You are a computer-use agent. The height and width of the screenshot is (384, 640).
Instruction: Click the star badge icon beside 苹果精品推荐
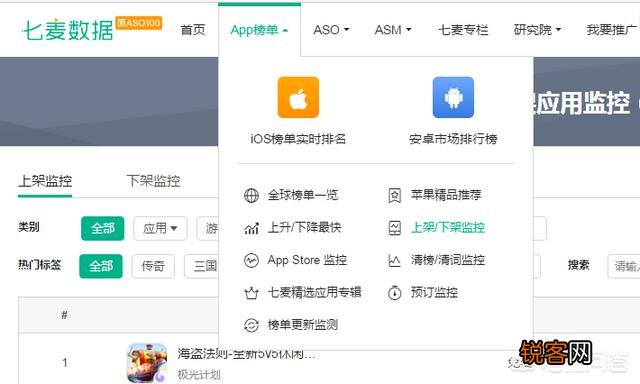(x=394, y=195)
